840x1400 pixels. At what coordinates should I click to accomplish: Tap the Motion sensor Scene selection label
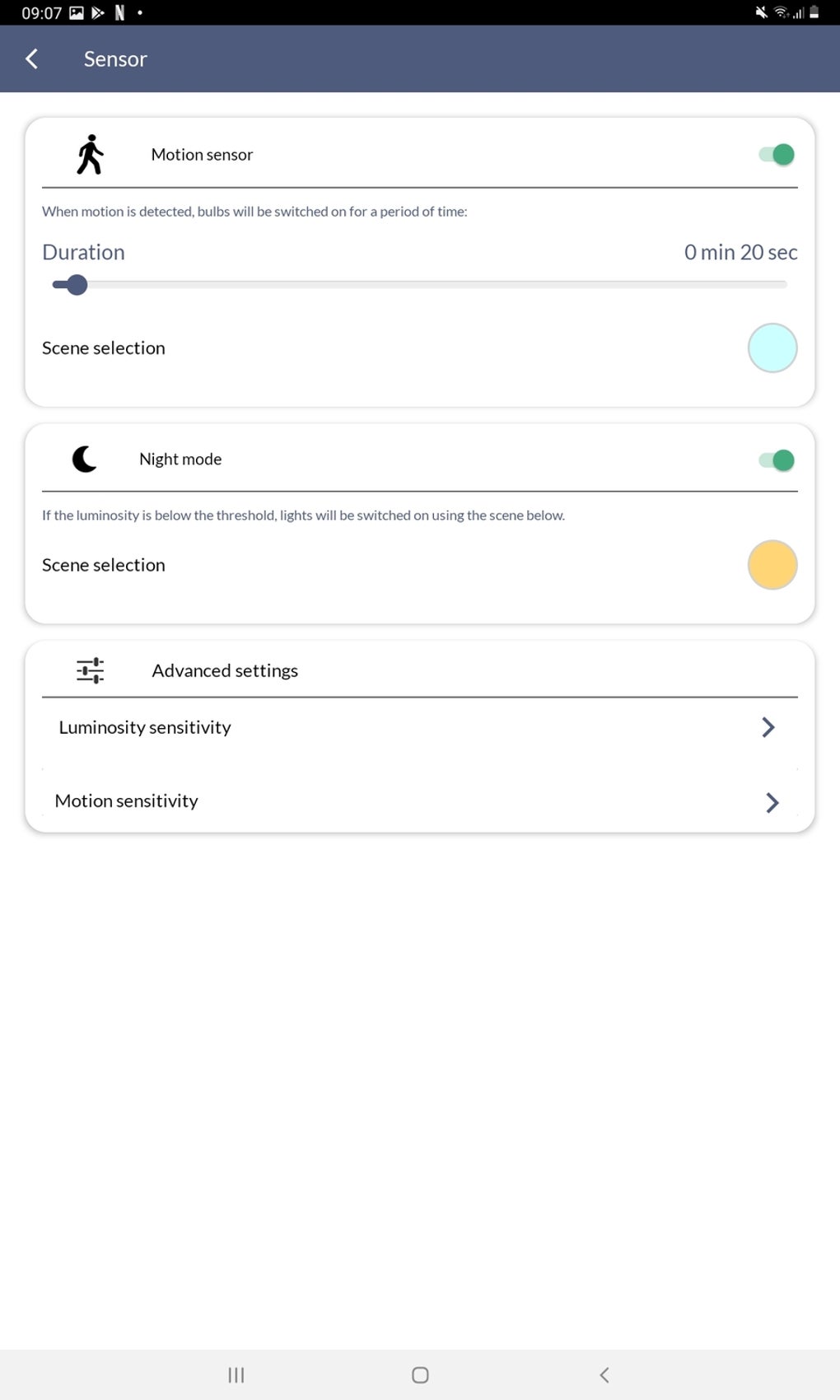(104, 348)
